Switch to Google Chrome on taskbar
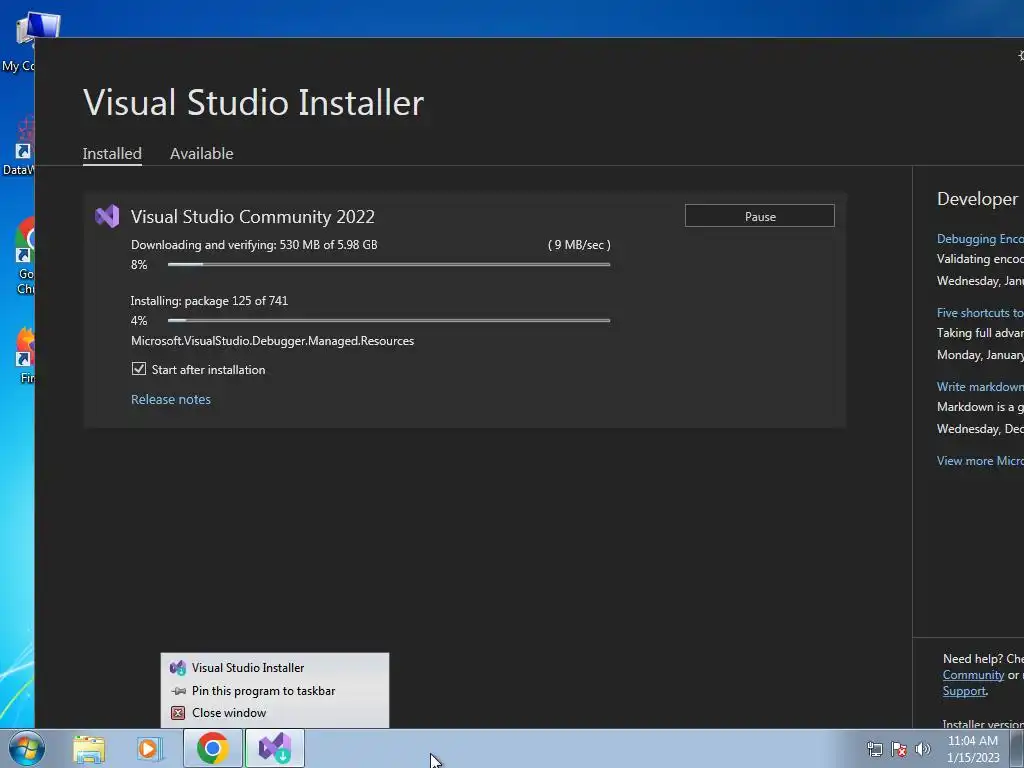Viewport: 1024px width, 768px height. 213,748
